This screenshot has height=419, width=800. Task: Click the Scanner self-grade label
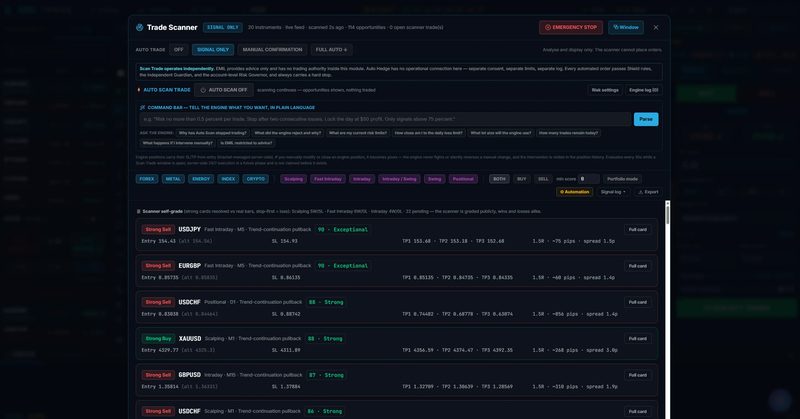click(162, 211)
